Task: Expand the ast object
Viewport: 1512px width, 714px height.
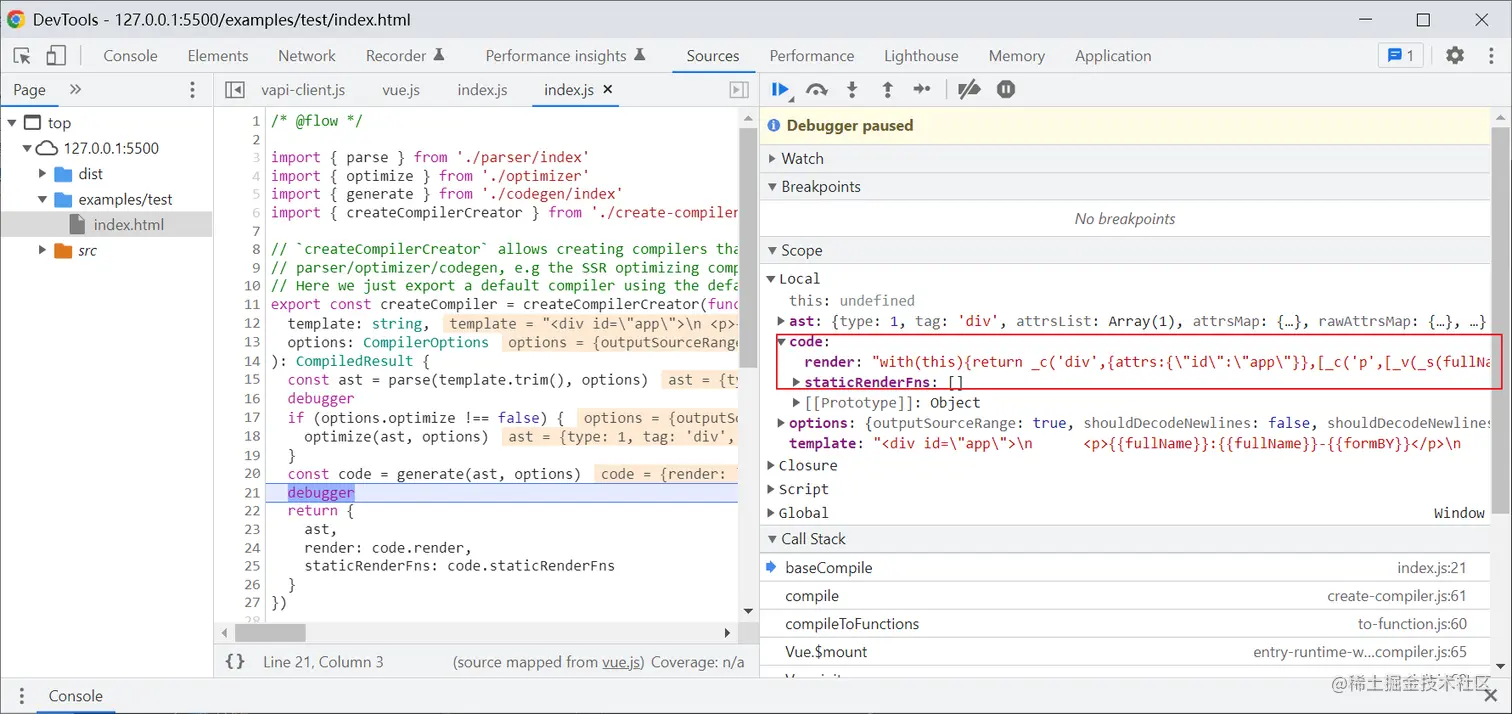Action: [x=782, y=321]
